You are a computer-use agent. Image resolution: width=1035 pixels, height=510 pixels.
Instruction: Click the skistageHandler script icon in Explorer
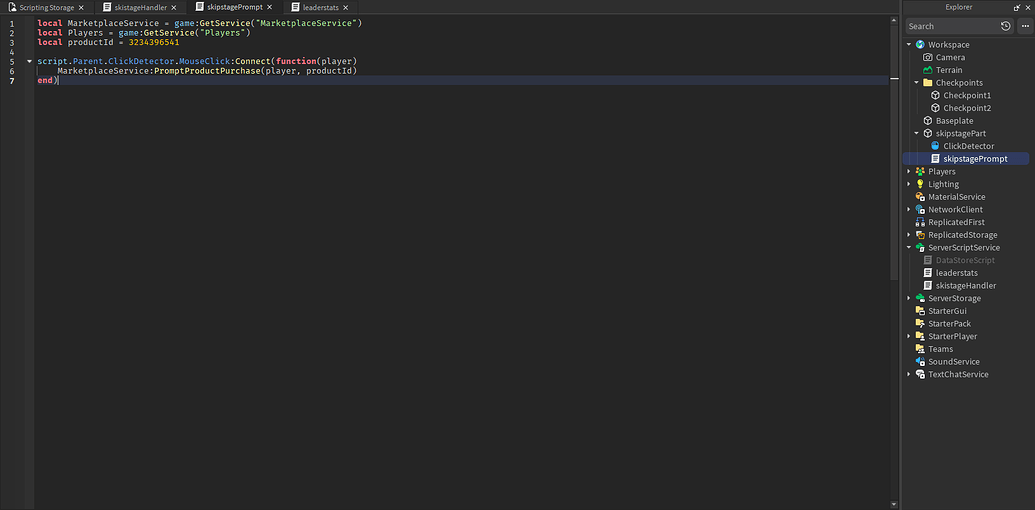[927, 286]
